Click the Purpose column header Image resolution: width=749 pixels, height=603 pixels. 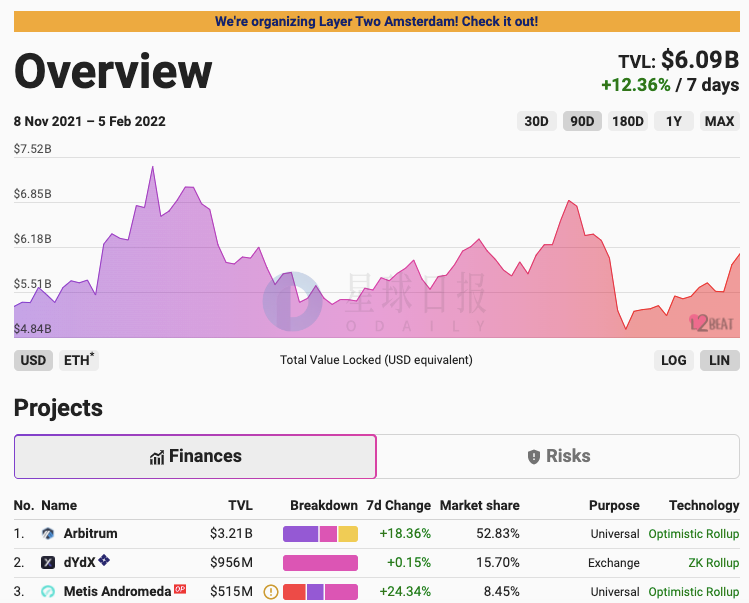(x=614, y=506)
